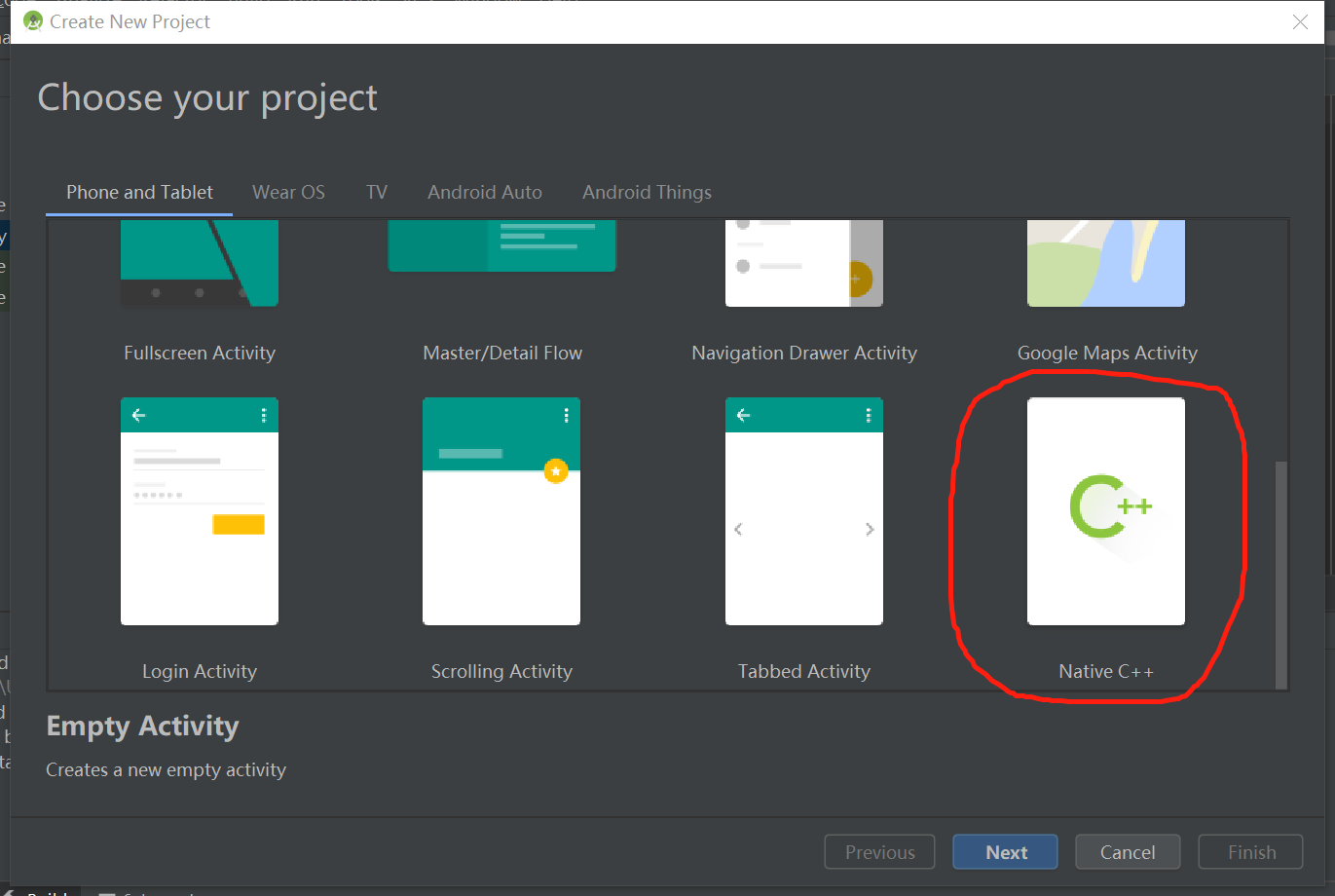Open the Phone and Tablet tab
1335x896 pixels.
(x=139, y=192)
